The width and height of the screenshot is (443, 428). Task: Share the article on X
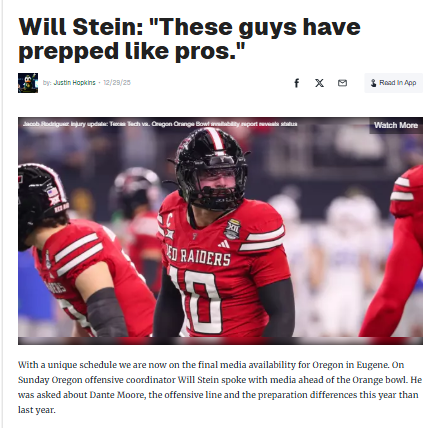pos(319,83)
